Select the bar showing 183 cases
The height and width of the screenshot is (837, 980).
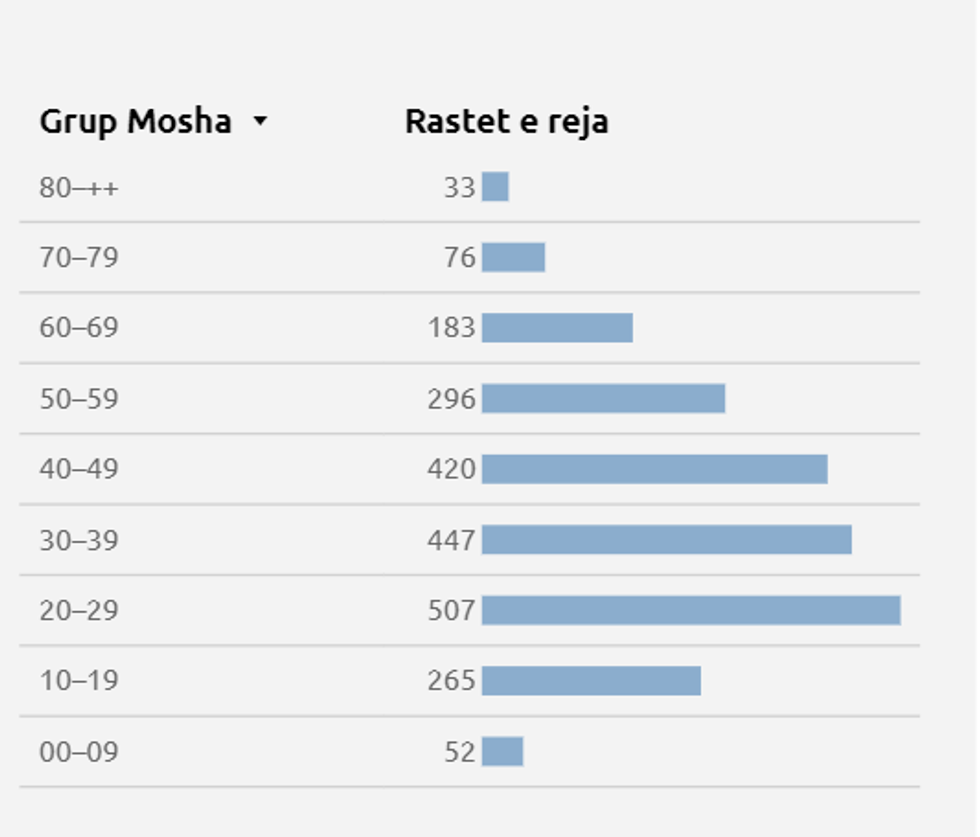(x=557, y=327)
